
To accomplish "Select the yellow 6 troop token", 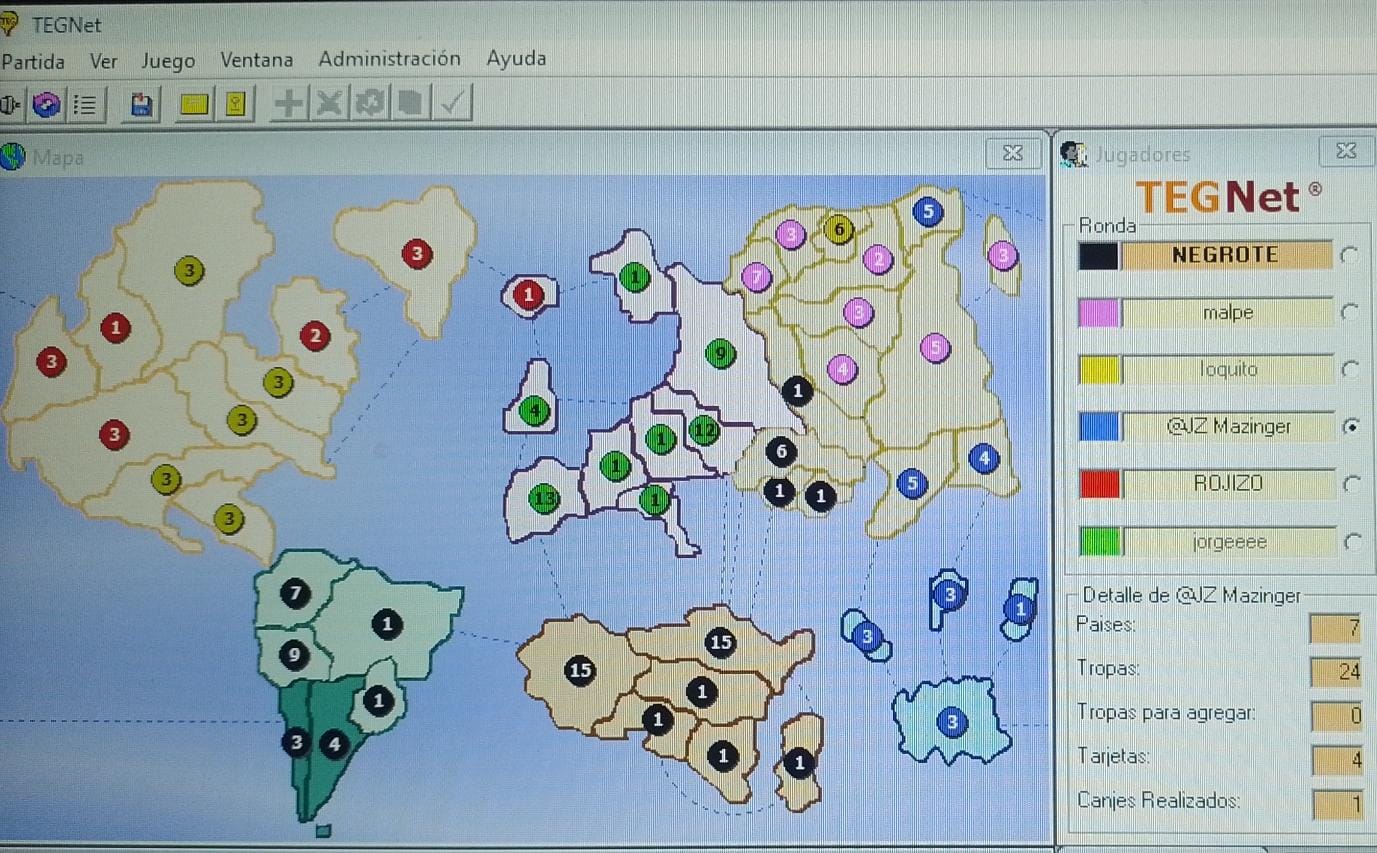I will pos(838,230).
